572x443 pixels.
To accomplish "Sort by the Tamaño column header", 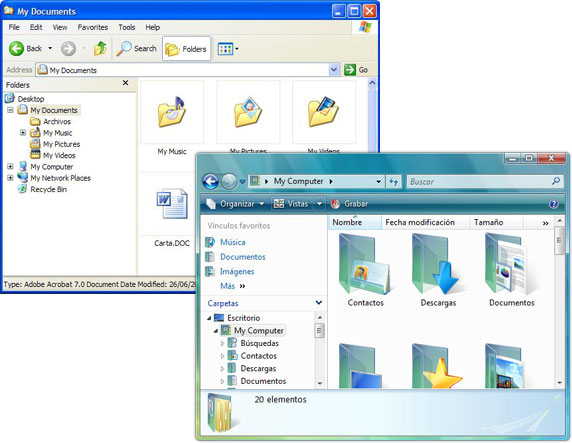I will [496, 222].
